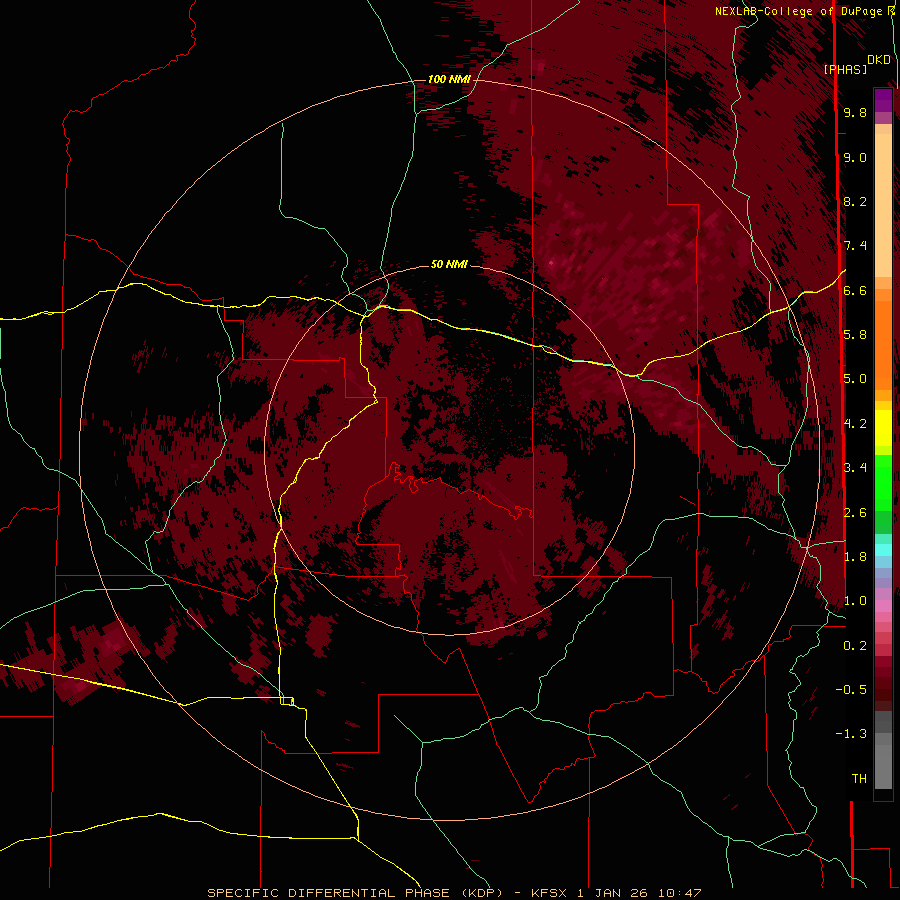This screenshot has width=900, height=900.
Task: Click the 5.8 scale value
Action: (855, 335)
